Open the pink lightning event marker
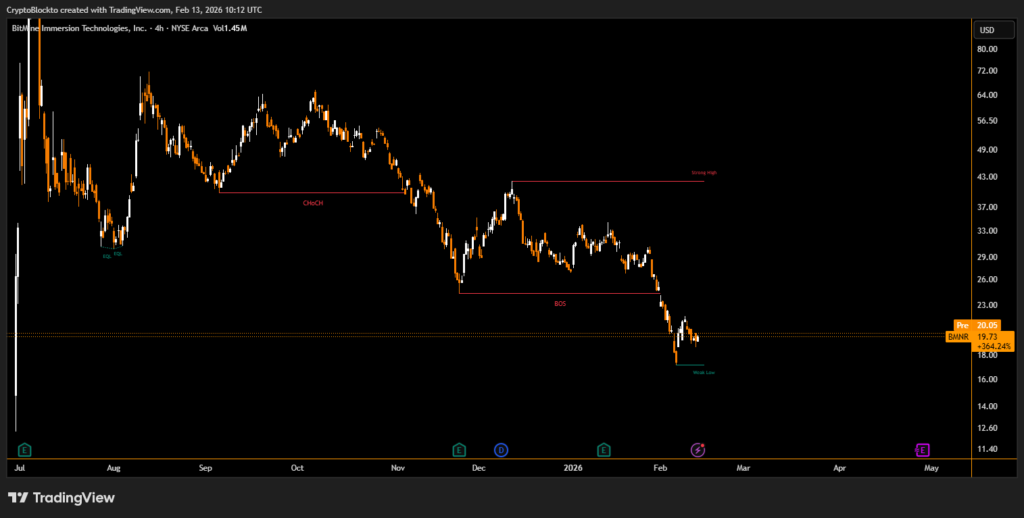The height and width of the screenshot is (518, 1024). pyautogui.click(x=698, y=449)
